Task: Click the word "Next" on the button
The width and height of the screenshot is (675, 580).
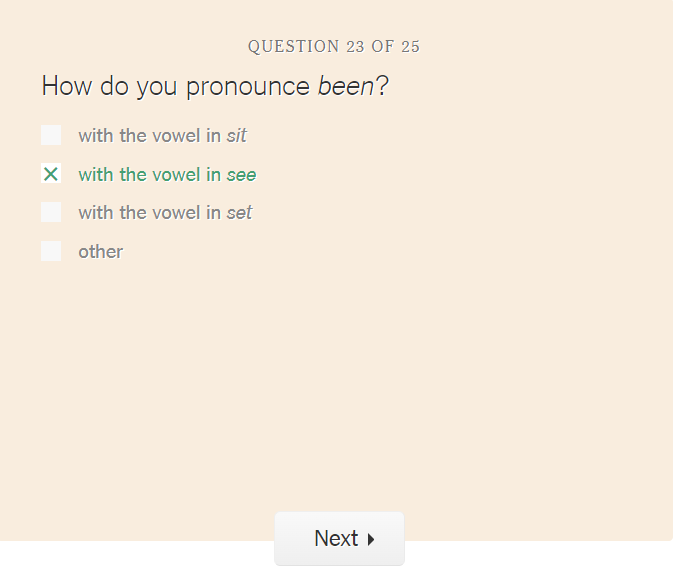Action: (x=336, y=539)
